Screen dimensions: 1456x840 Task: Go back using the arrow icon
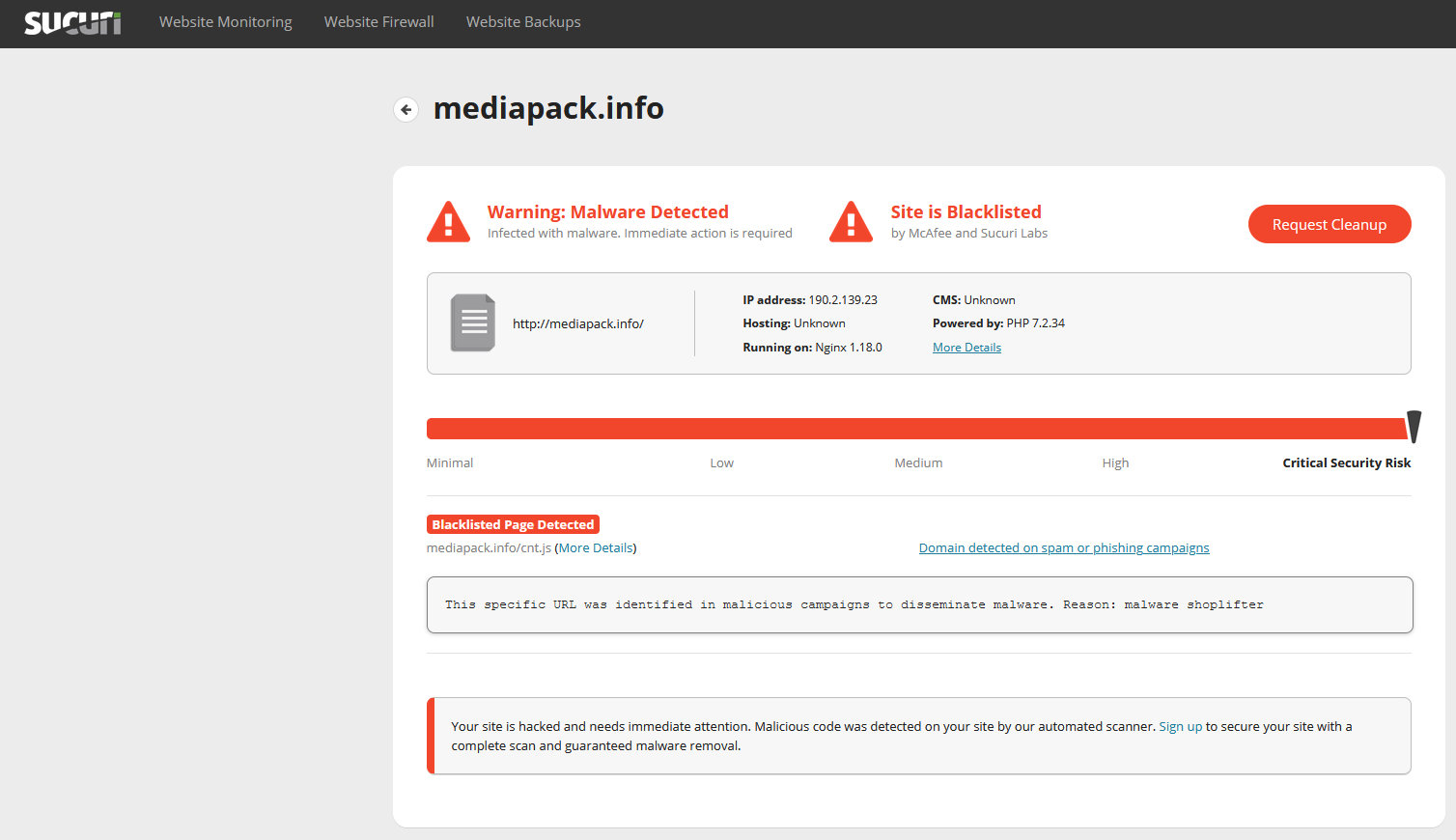pos(406,110)
